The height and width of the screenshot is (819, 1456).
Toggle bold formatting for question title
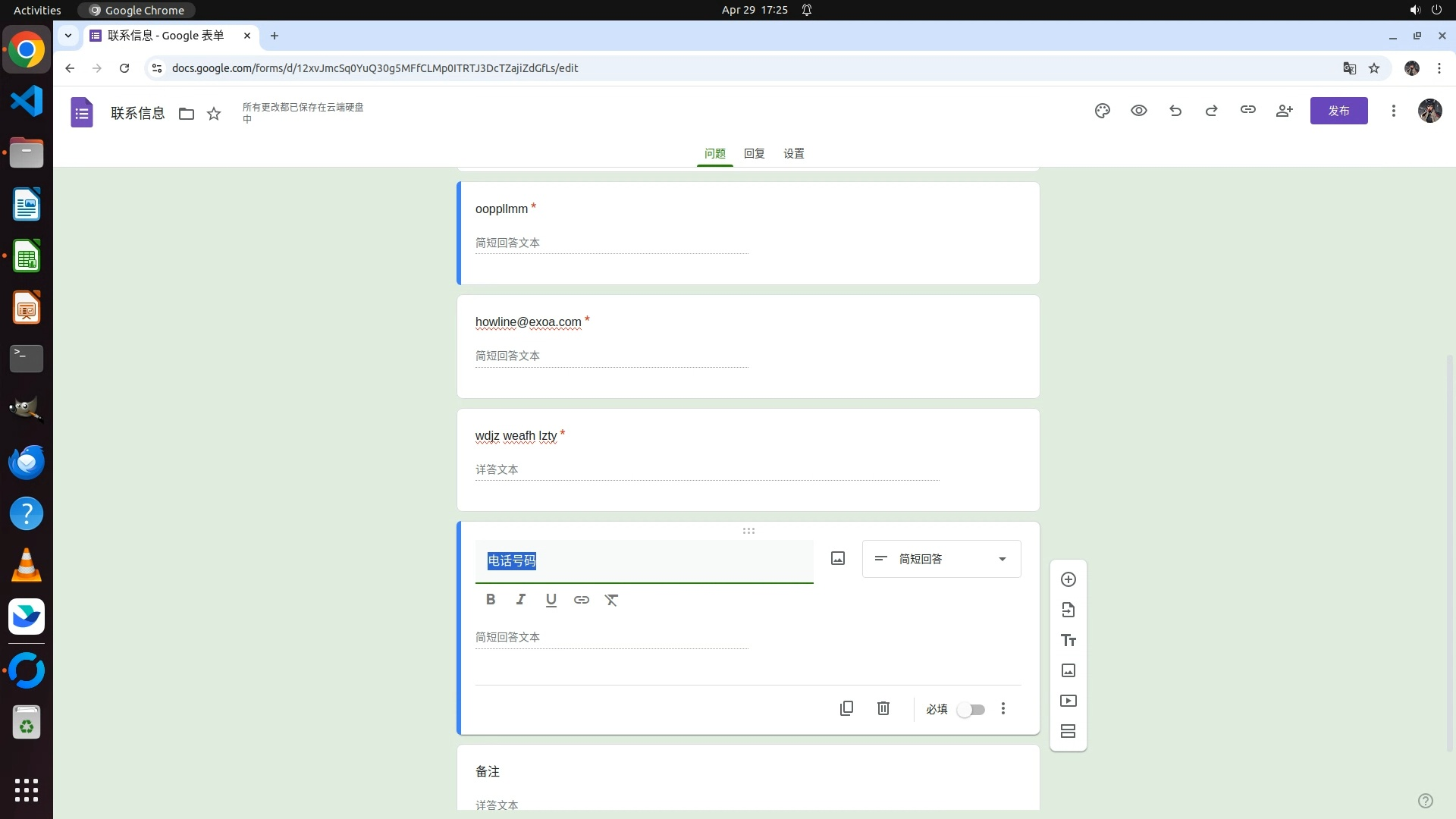pyautogui.click(x=491, y=600)
